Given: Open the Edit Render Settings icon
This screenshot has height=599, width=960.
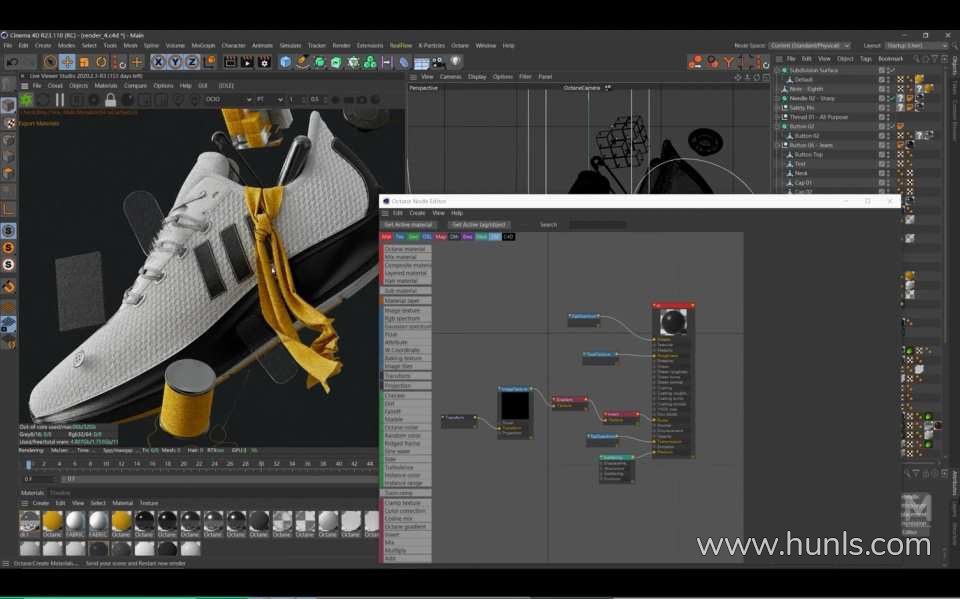Looking at the screenshot, I should pos(263,62).
